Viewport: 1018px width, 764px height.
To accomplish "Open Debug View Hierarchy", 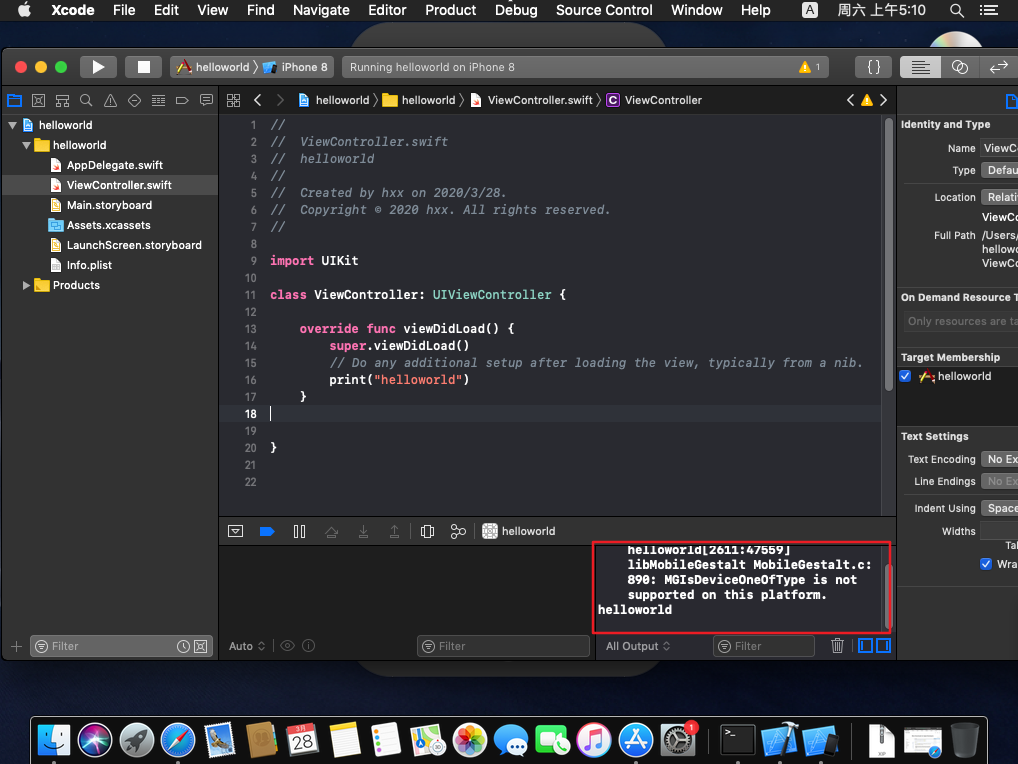I will pos(427,531).
